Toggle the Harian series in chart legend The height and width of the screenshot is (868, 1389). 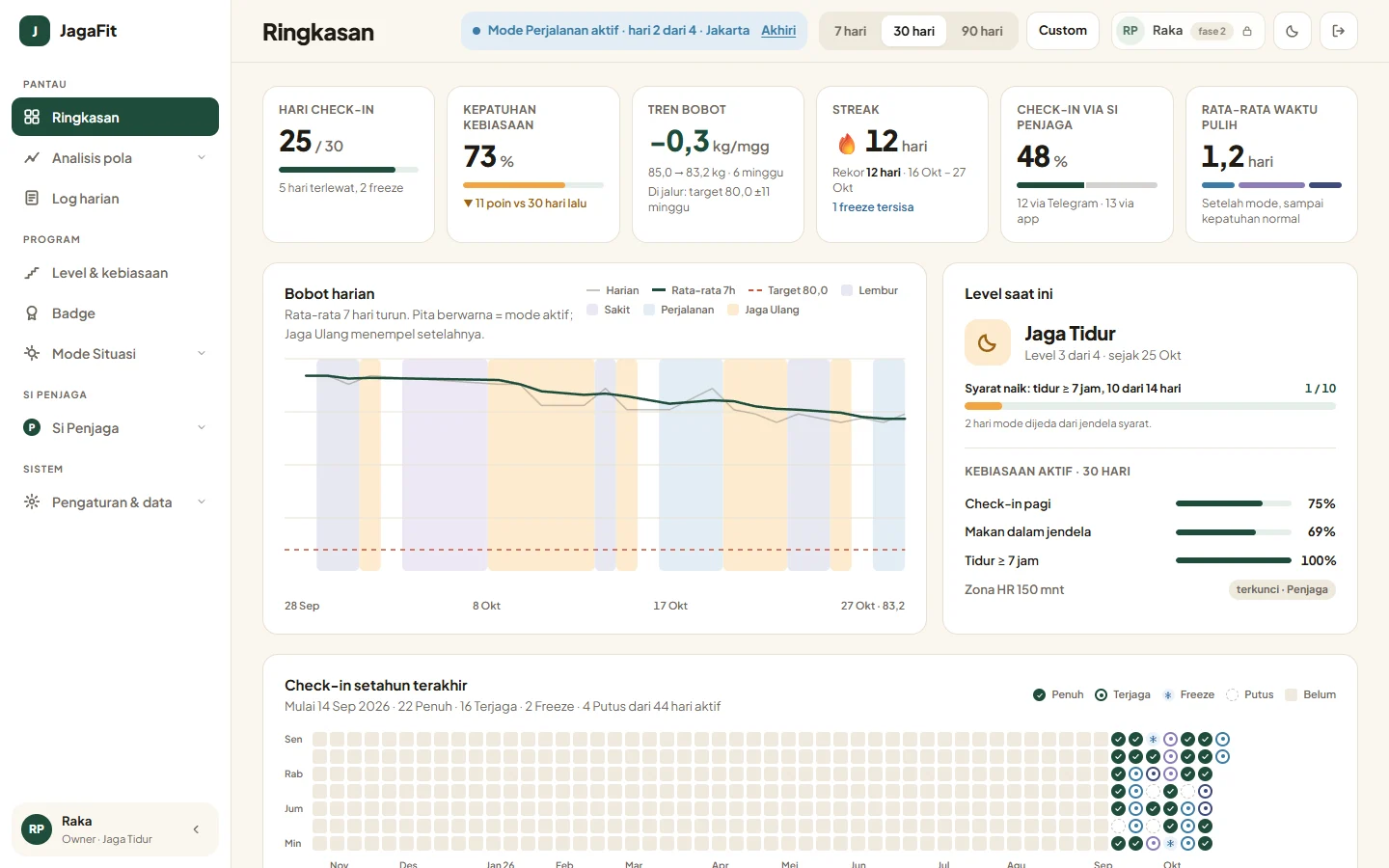tap(613, 290)
